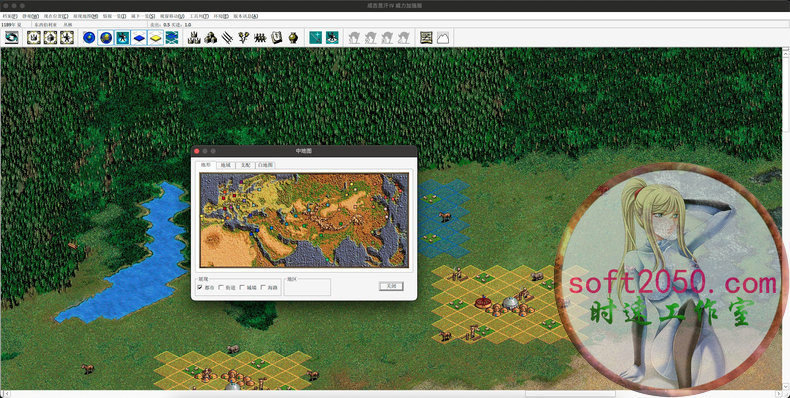Click the group of people toolbar icon

click(x=260, y=38)
